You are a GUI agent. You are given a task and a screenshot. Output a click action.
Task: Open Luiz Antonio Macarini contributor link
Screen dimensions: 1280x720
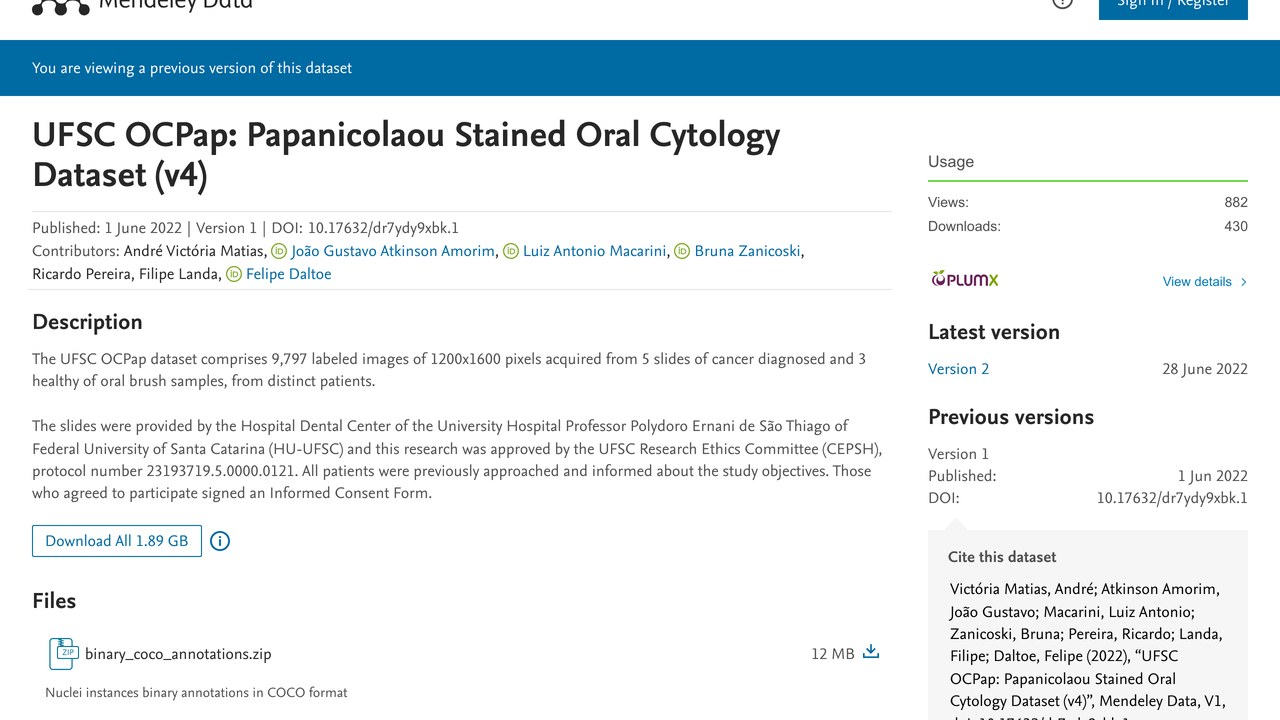594,251
